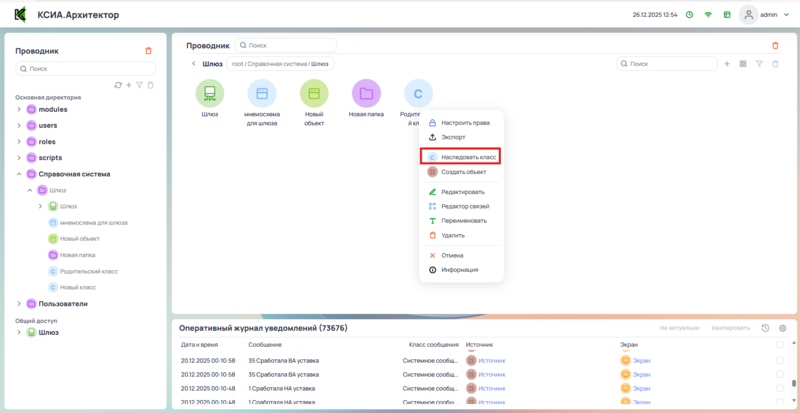Open the notification journal settings gear

(x=783, y=328)
